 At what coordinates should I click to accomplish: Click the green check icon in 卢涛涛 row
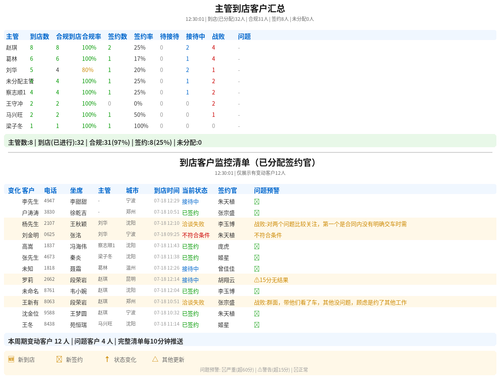(x=256, y=213)
